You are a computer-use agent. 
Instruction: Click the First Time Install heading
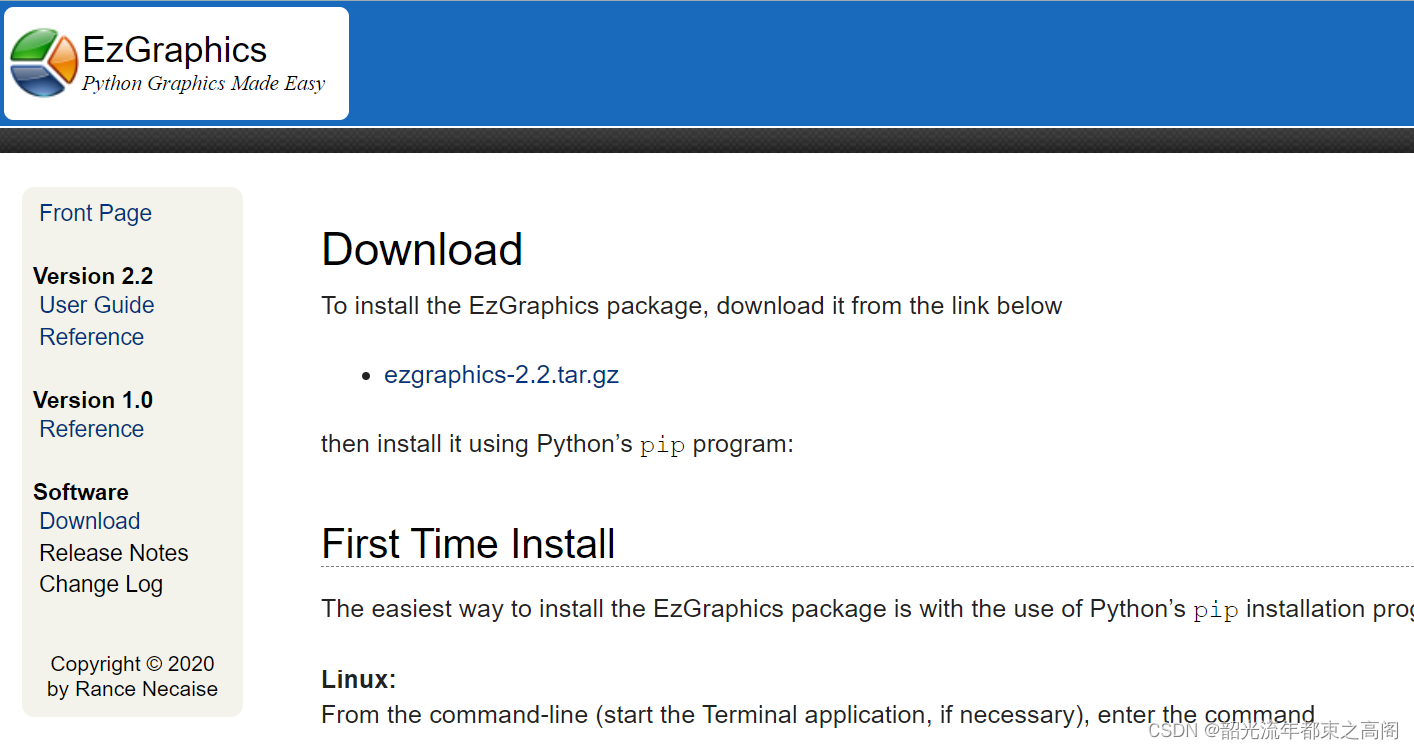tap(467, 544)
